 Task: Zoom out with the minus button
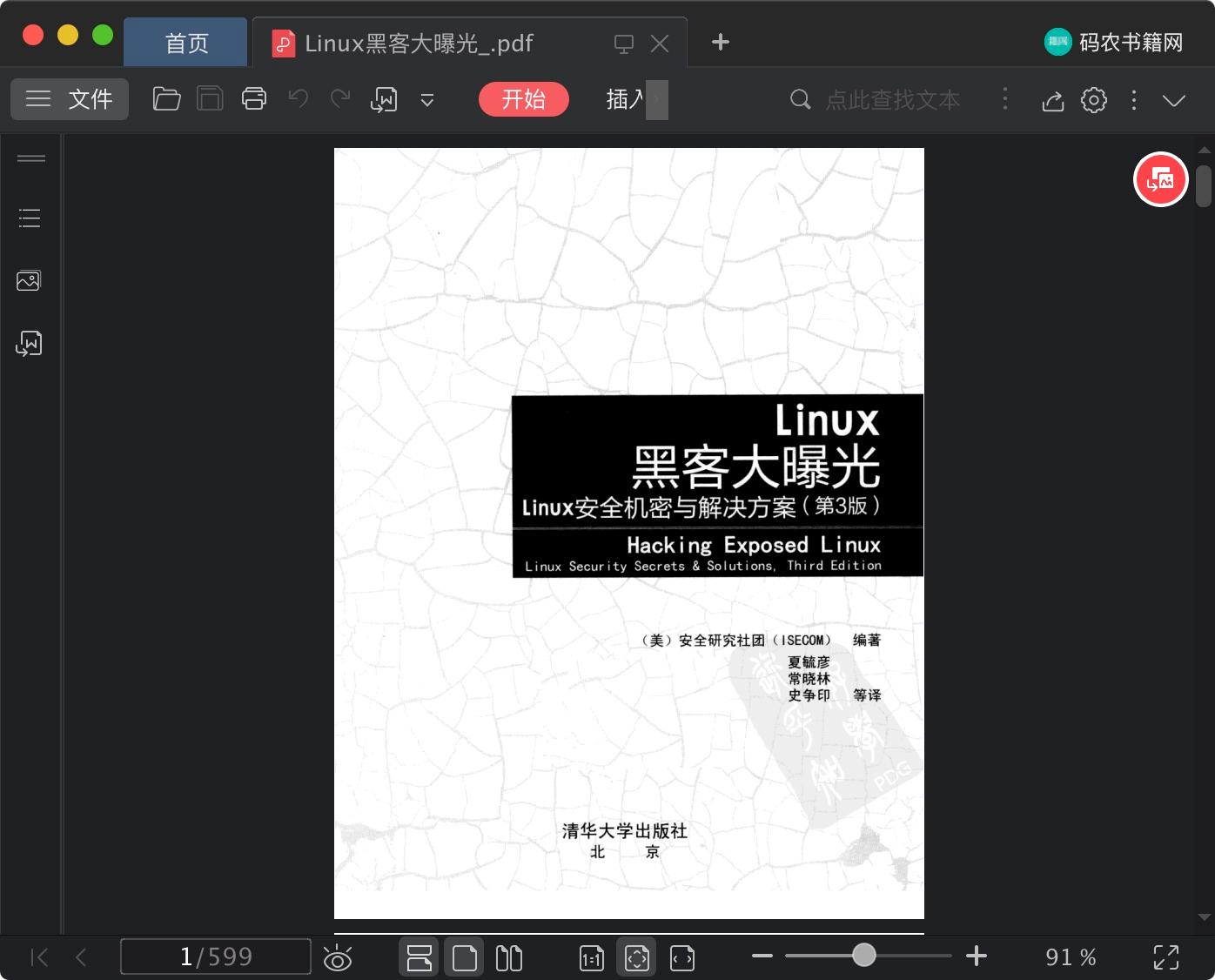[x=762, y=956]
